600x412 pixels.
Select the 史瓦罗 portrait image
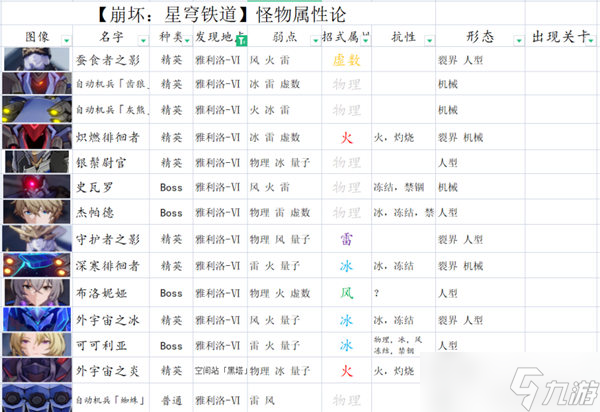pyautogui.click(x=37, y=186)
